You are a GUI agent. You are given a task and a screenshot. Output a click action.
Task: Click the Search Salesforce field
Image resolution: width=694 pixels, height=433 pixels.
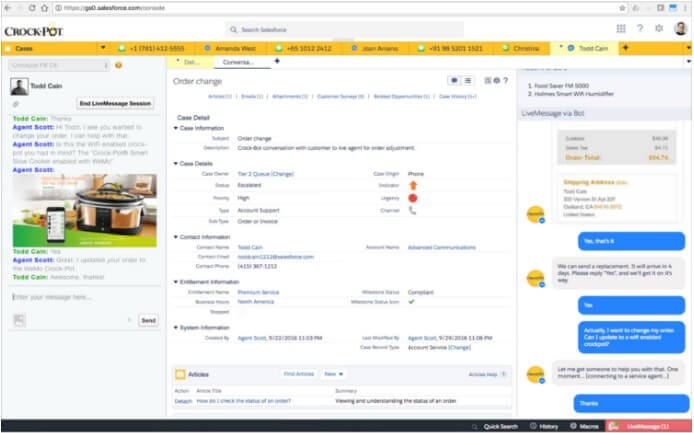(345, 30)
